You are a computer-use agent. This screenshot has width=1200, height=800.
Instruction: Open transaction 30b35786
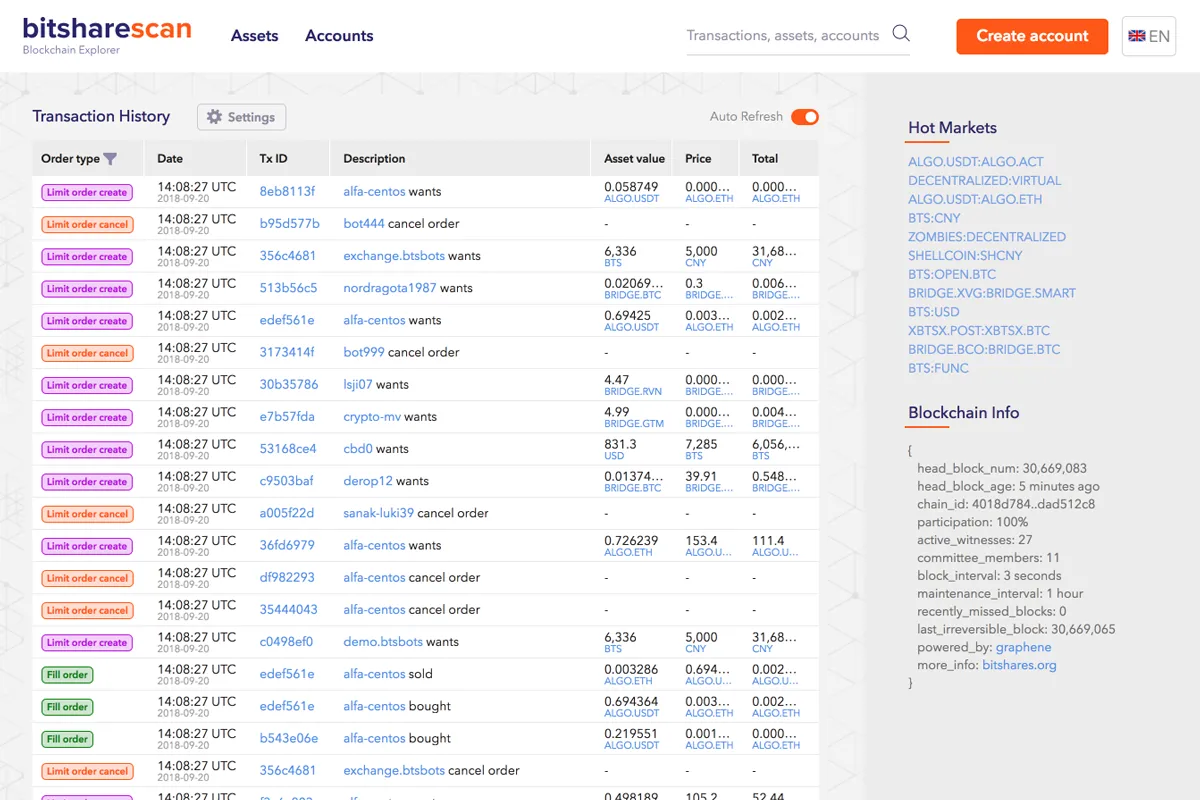[x=289, y=384]
